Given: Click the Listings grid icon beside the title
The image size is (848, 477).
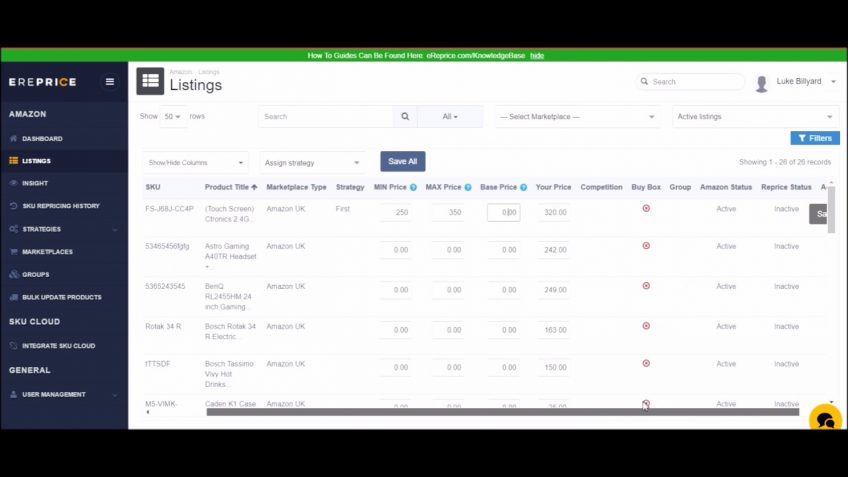Looking at the screenshot, I should click(150, 81).
